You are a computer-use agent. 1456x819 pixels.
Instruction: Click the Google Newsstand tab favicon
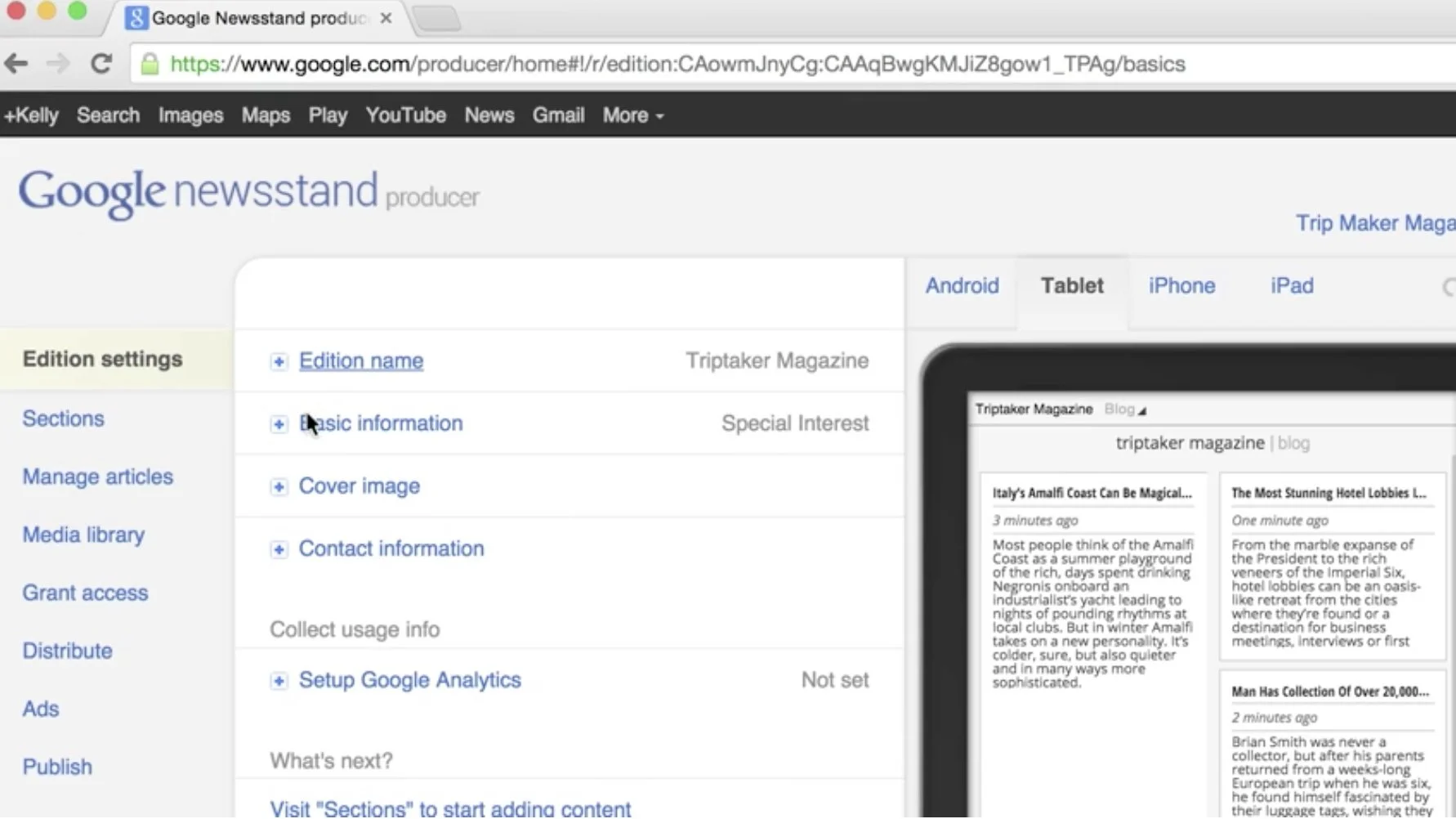(136, 18)
